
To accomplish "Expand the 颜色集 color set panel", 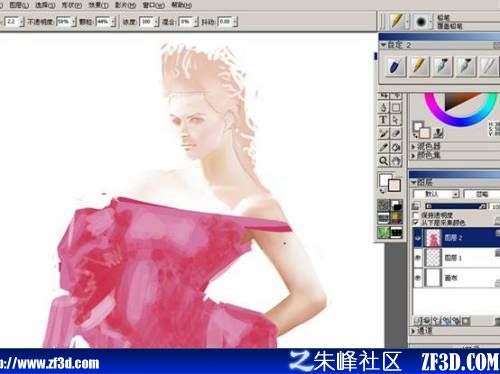I will click(426, 155).
